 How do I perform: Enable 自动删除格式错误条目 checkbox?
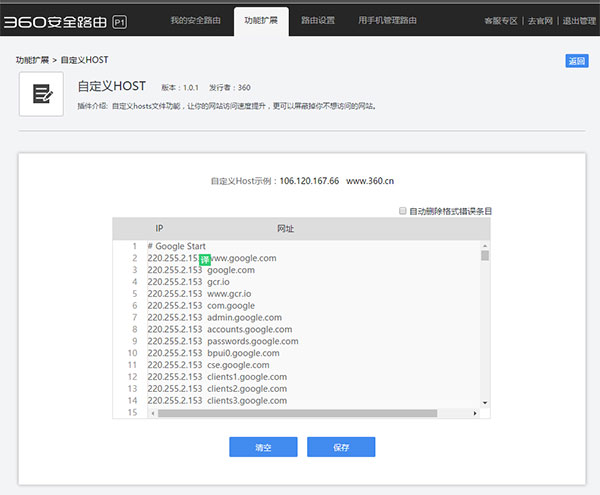click(x=402, y=211)
